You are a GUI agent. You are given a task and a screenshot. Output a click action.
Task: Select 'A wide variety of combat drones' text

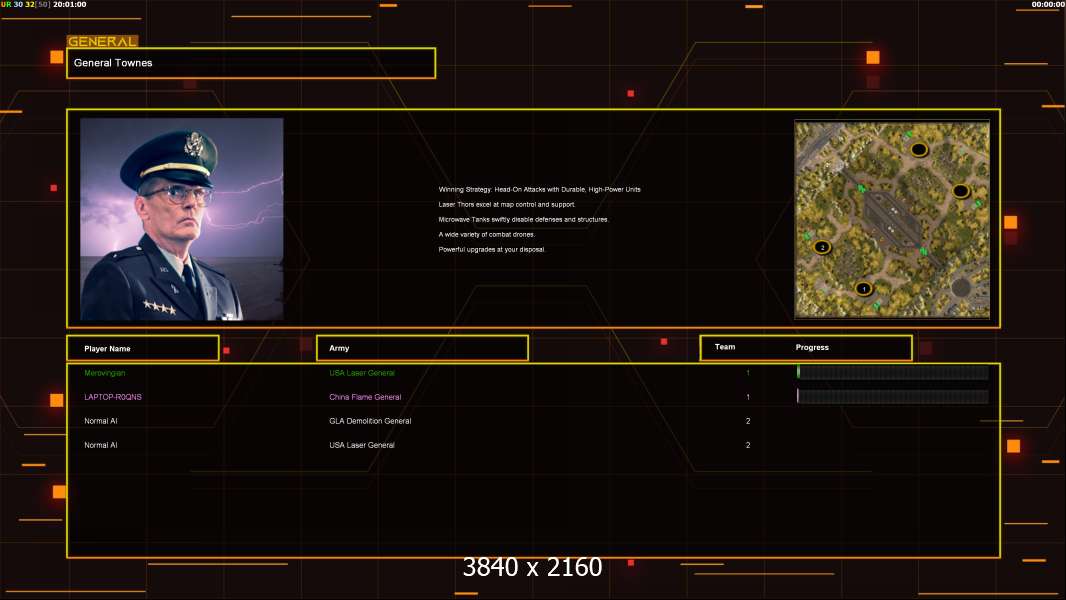(486, 234)
